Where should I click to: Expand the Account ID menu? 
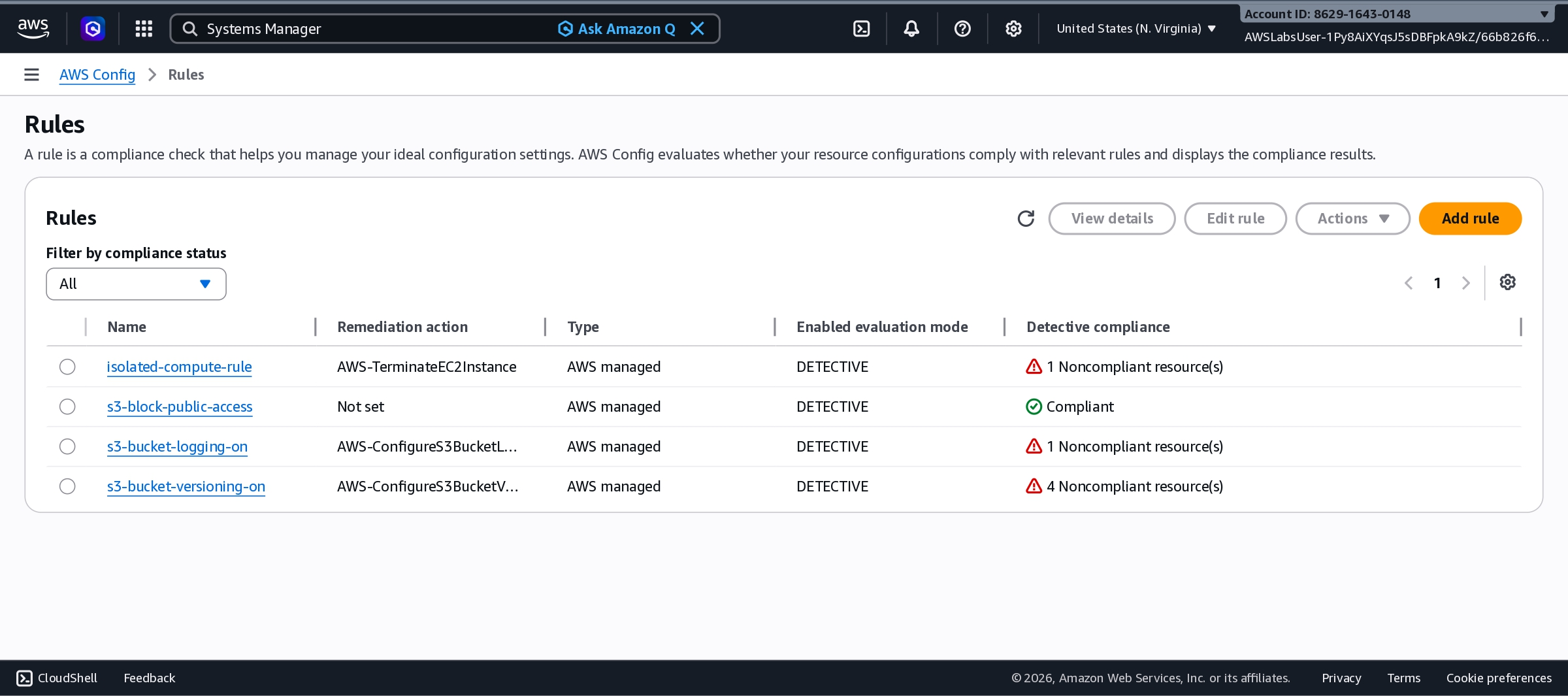[1396, 14]
